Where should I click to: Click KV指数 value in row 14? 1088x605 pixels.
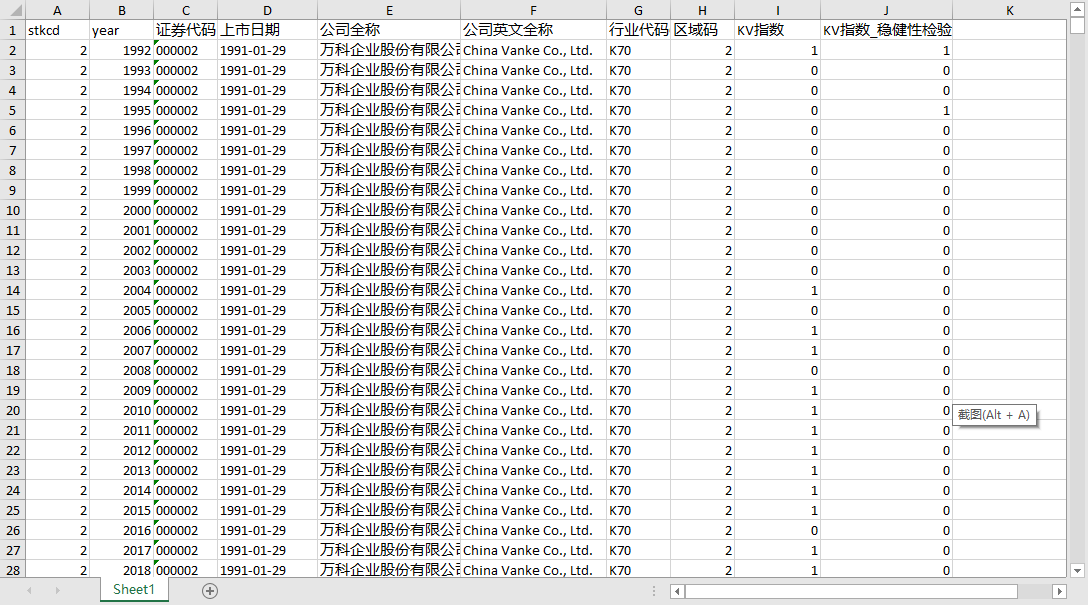pyautogui.click(x=777, y=290)
